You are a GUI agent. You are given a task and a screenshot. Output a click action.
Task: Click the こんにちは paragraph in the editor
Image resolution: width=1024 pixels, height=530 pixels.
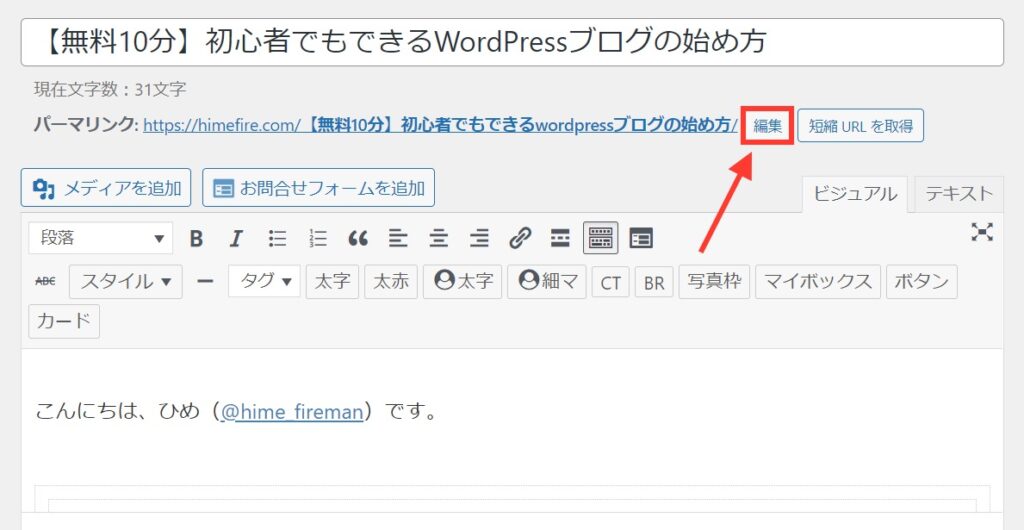tap(236, 412)
